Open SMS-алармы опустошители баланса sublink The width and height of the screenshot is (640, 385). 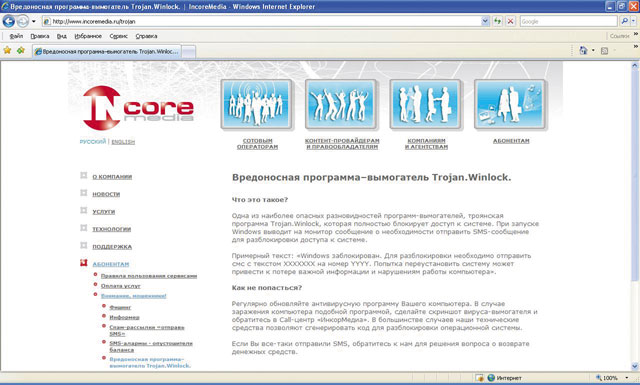pos(151,347)
